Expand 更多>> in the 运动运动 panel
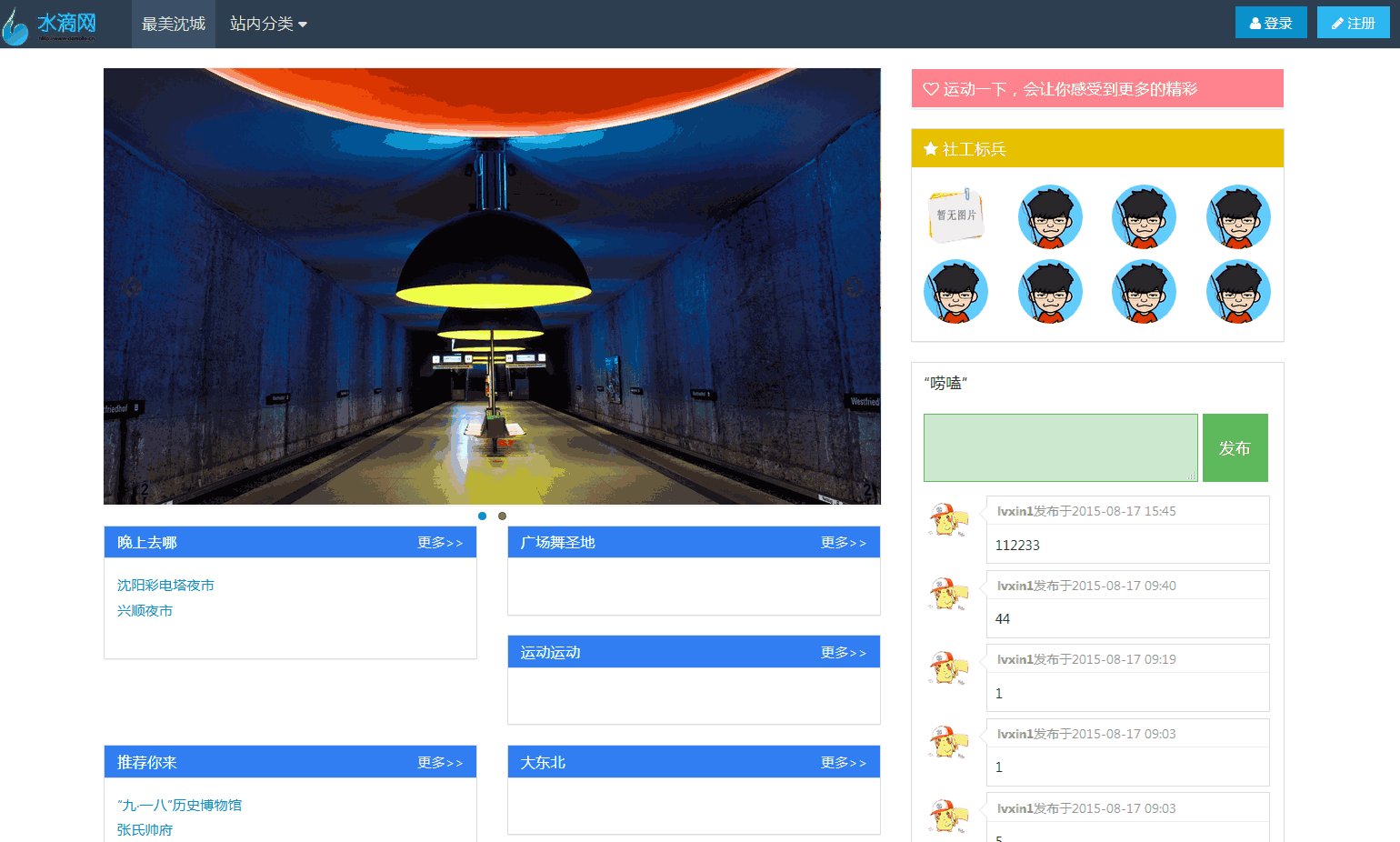Screen dimensions: 1400x842 [844, 653]
